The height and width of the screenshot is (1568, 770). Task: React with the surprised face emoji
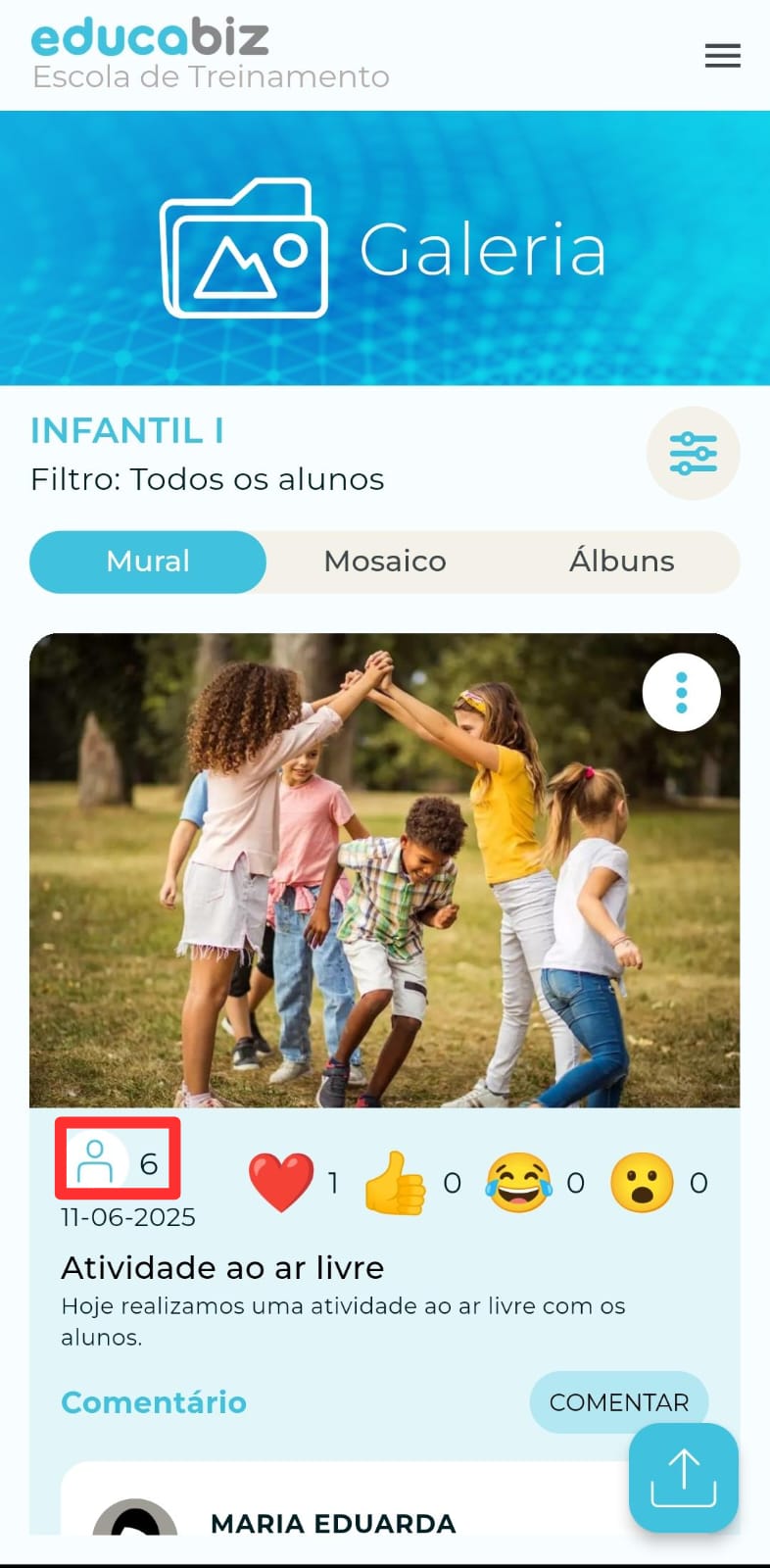tap(642, 1182)
